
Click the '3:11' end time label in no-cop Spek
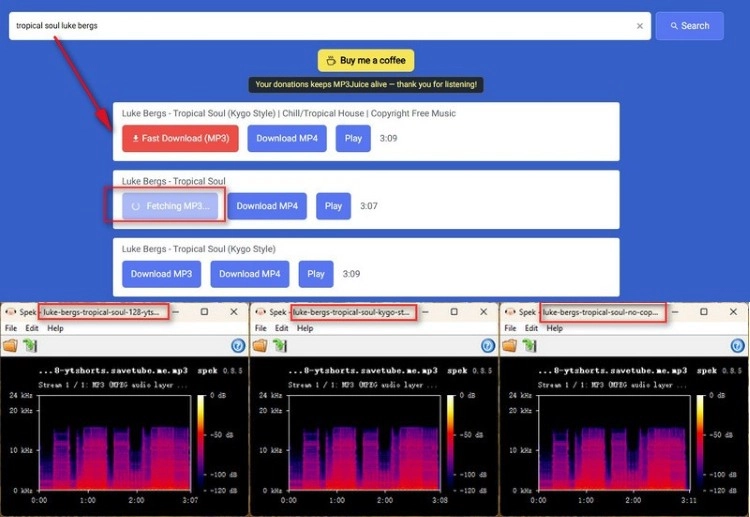689,500
